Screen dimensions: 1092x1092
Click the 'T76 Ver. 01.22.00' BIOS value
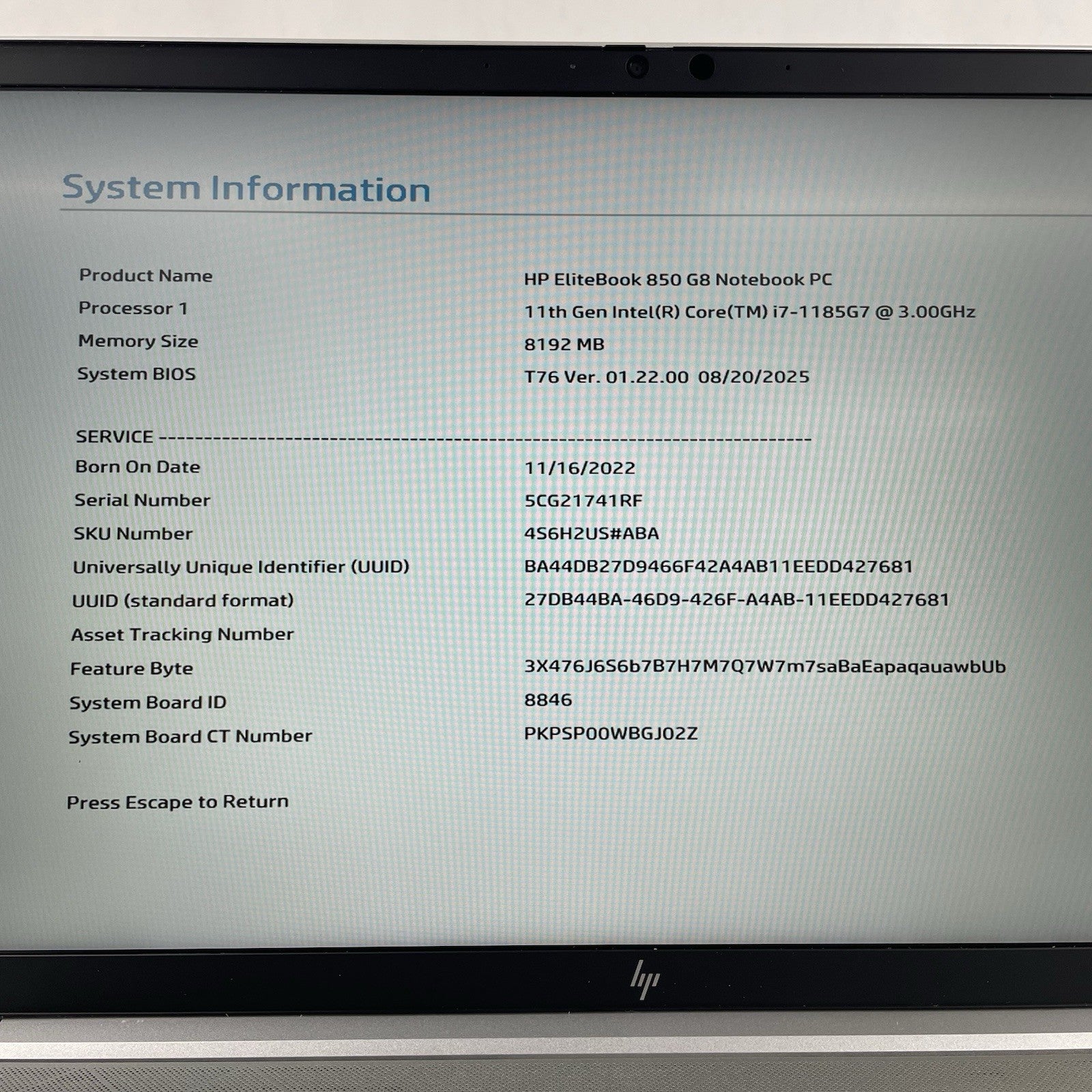666,377
